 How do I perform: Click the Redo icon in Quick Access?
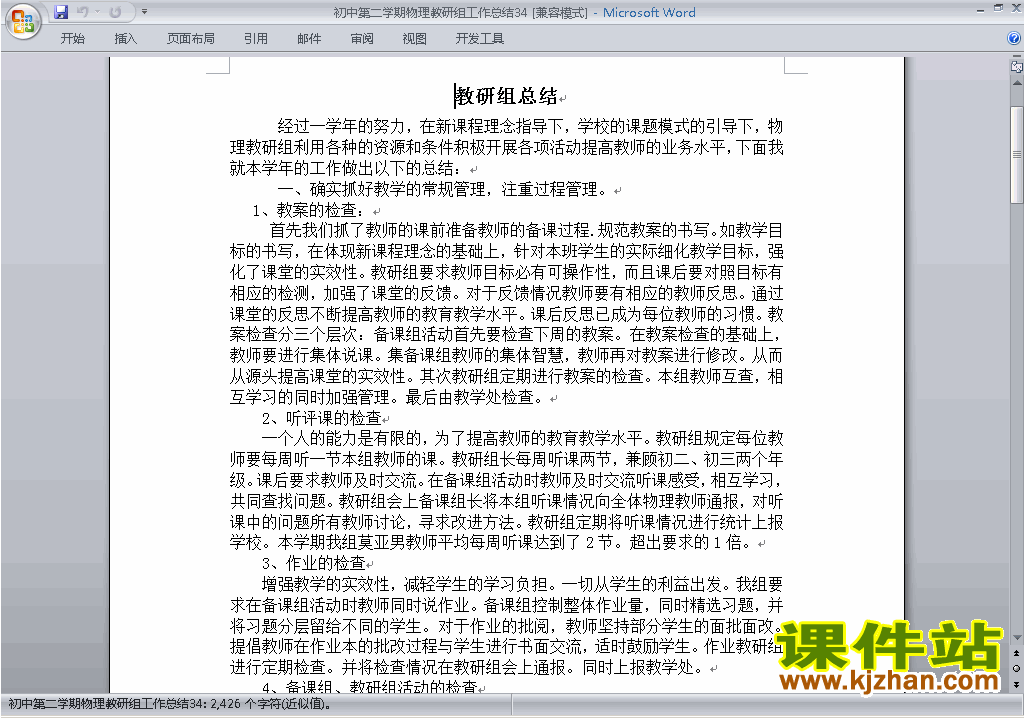pos(116,12)
